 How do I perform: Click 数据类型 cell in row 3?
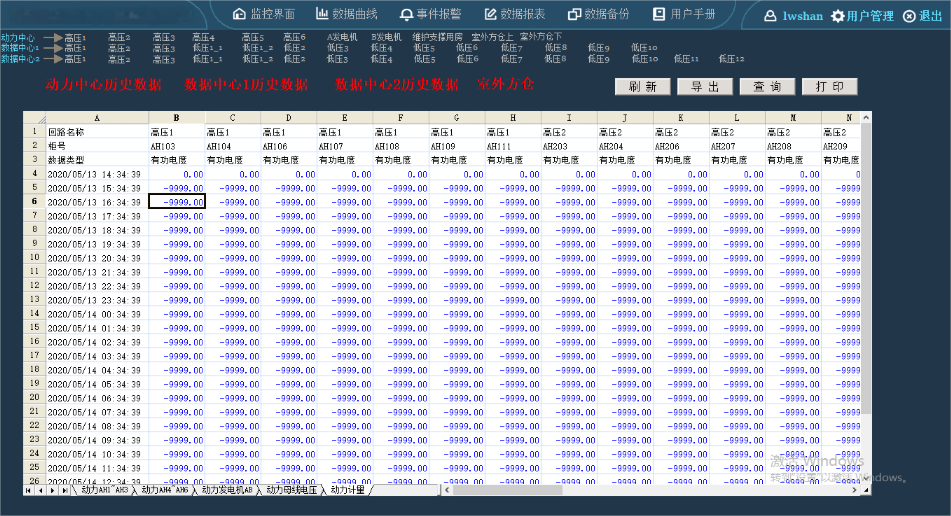point(97,160)
